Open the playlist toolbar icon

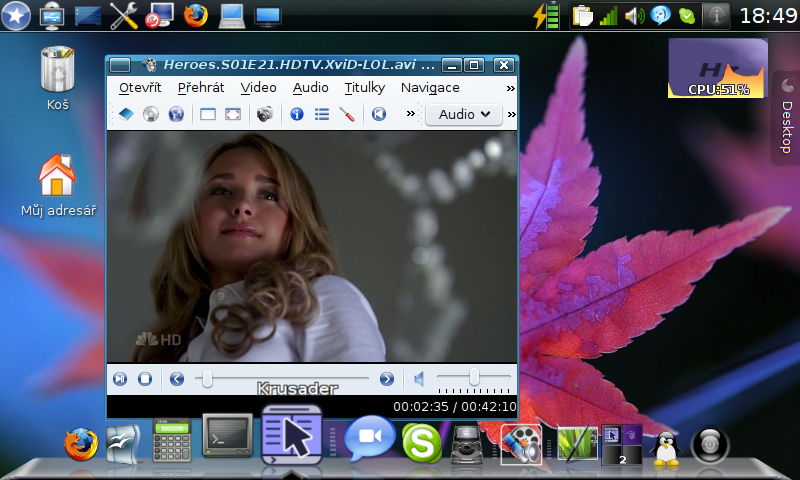coord(321,114)
